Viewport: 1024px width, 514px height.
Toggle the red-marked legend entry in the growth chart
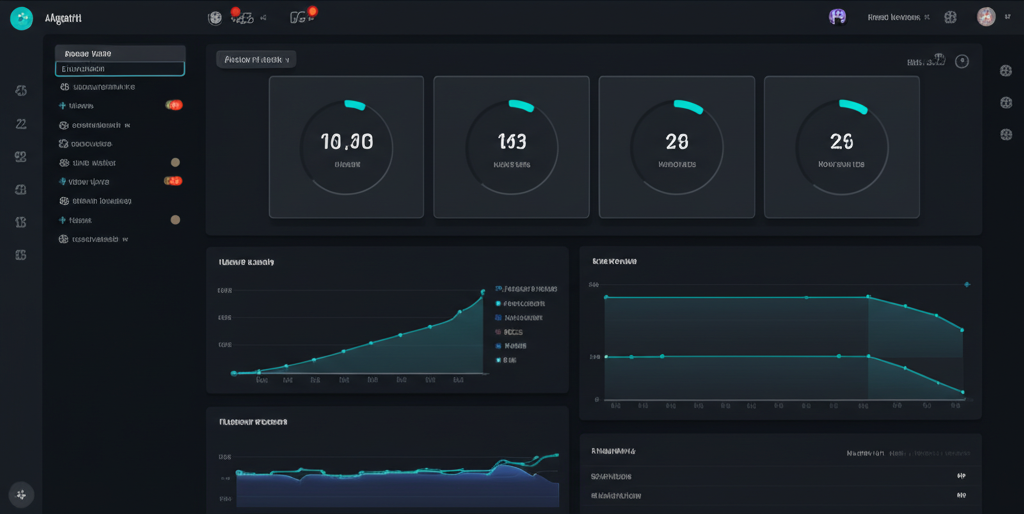pyautogui.click(x=510, y=331)
